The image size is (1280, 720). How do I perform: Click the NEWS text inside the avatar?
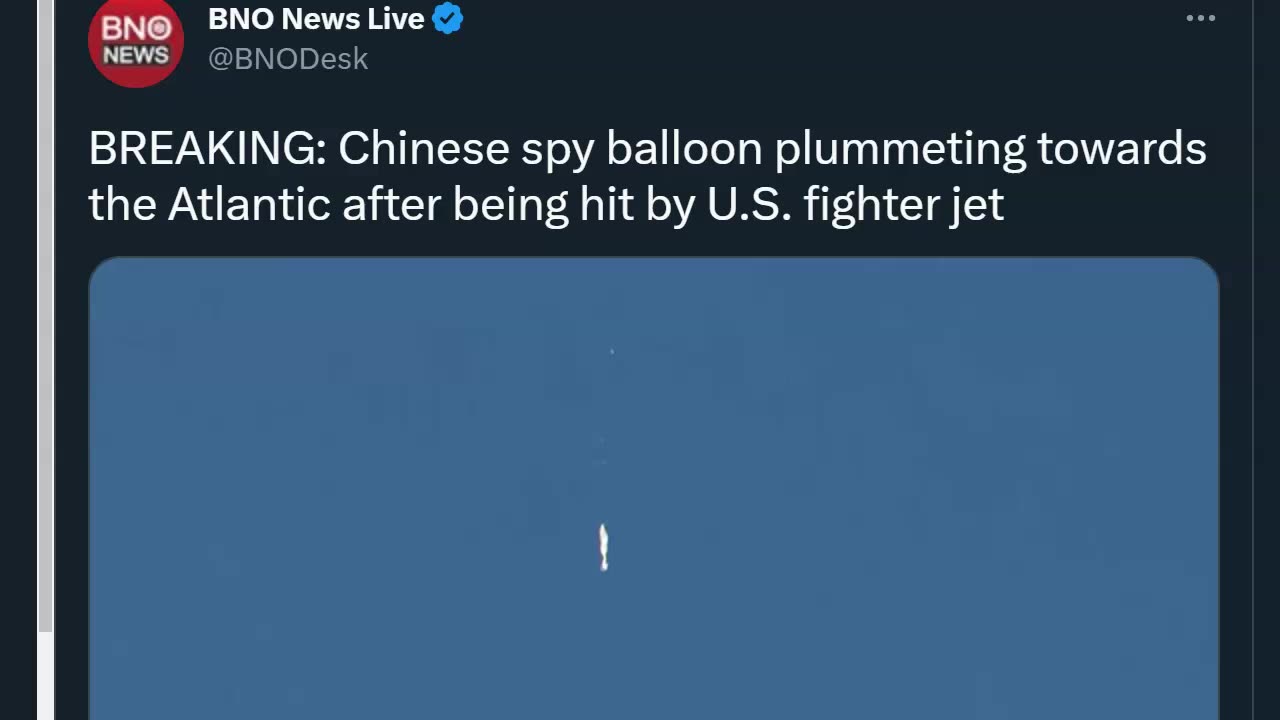click(x=136, y=56)
